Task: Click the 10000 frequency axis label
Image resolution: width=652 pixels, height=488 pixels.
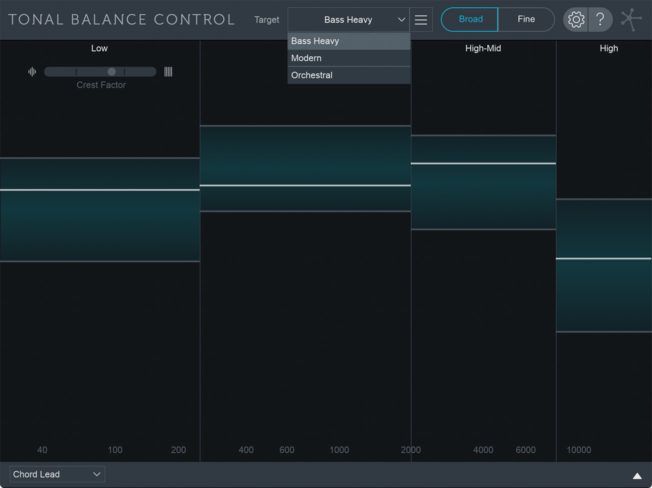Action: pos(579,450)
